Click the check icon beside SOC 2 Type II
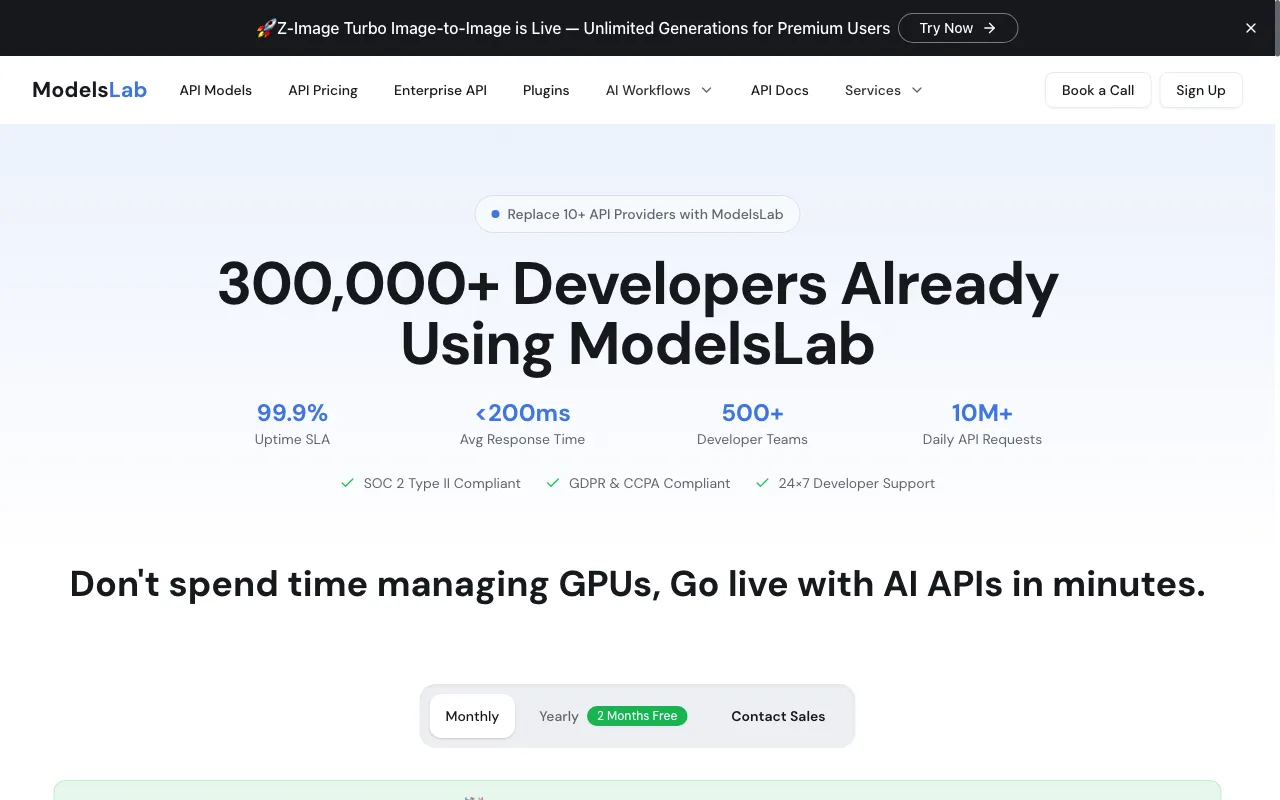This screenshot has height=800, width=1280. (348, 483)
